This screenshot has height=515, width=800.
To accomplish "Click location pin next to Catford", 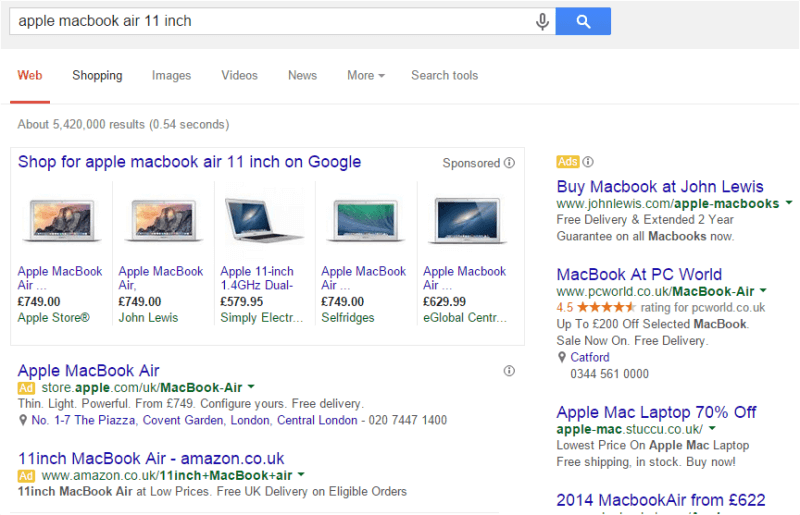I will [x=562, y=357].
